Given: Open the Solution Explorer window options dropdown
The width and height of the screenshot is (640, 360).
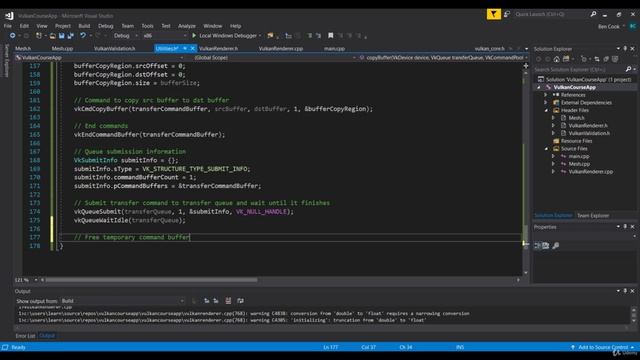Looking at the screenshot, I should click(618, 49).
